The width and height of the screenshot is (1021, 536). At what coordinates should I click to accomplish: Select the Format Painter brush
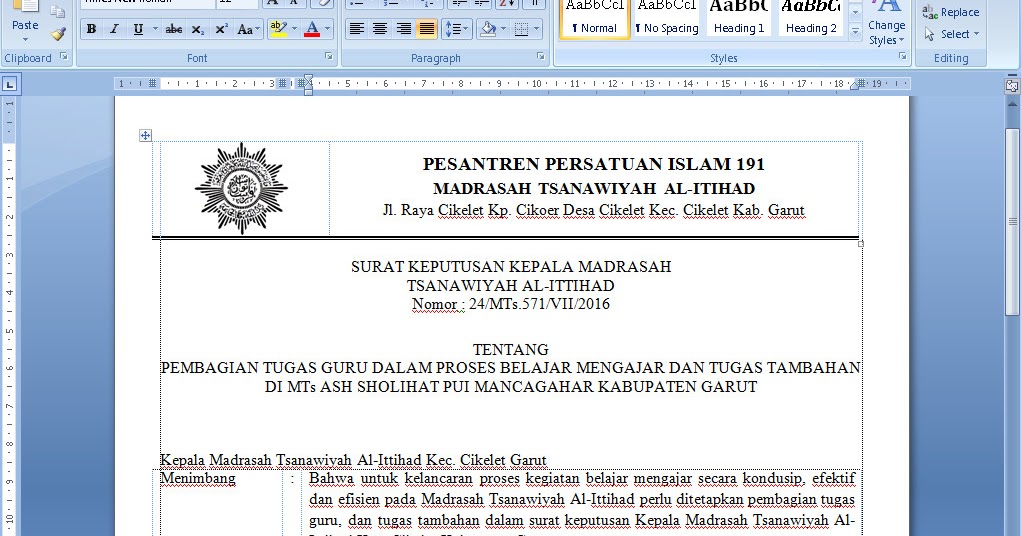click(x=59, y=34)
